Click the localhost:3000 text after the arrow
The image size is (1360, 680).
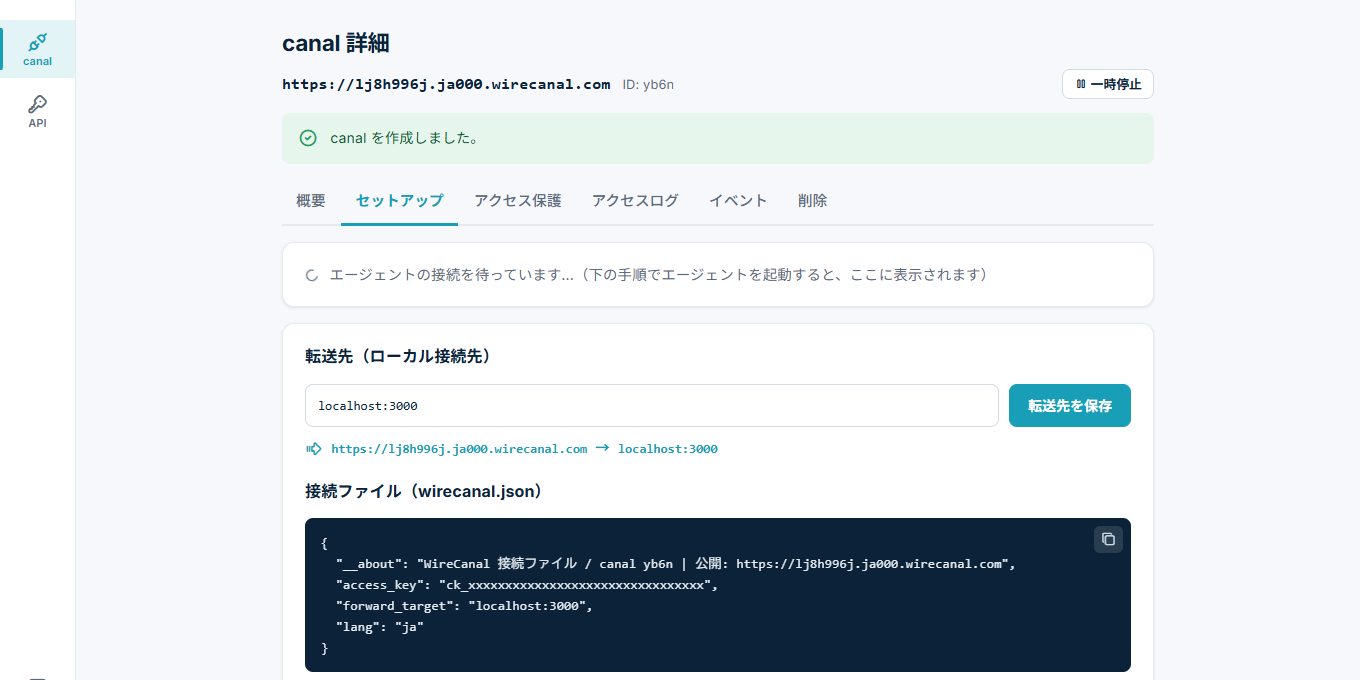pyautogui.click(x=668, y=449)
